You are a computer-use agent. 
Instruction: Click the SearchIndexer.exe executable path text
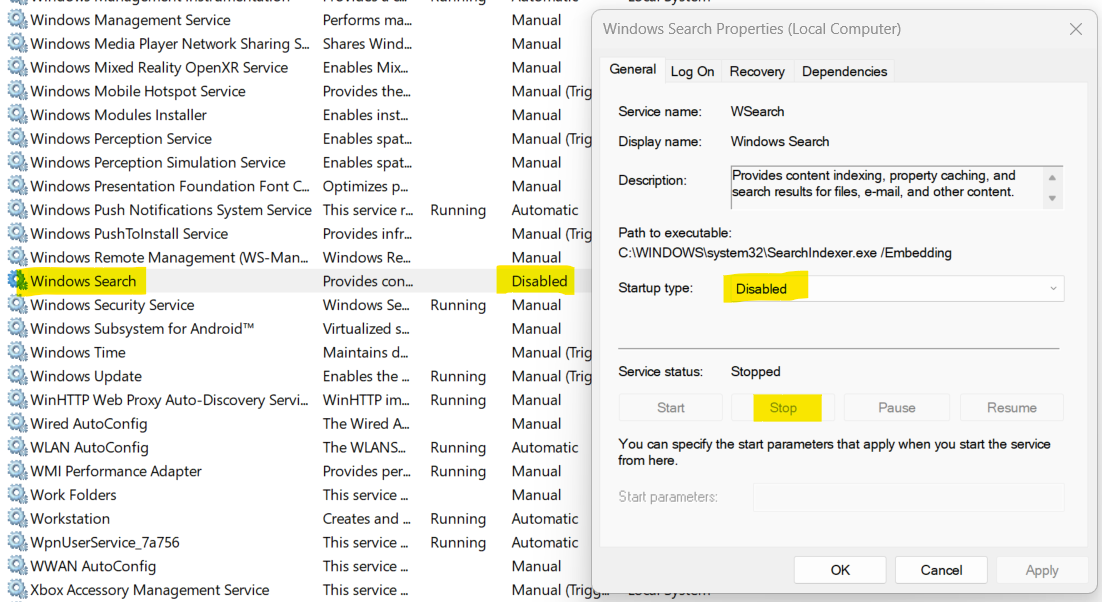click(784, 253)
